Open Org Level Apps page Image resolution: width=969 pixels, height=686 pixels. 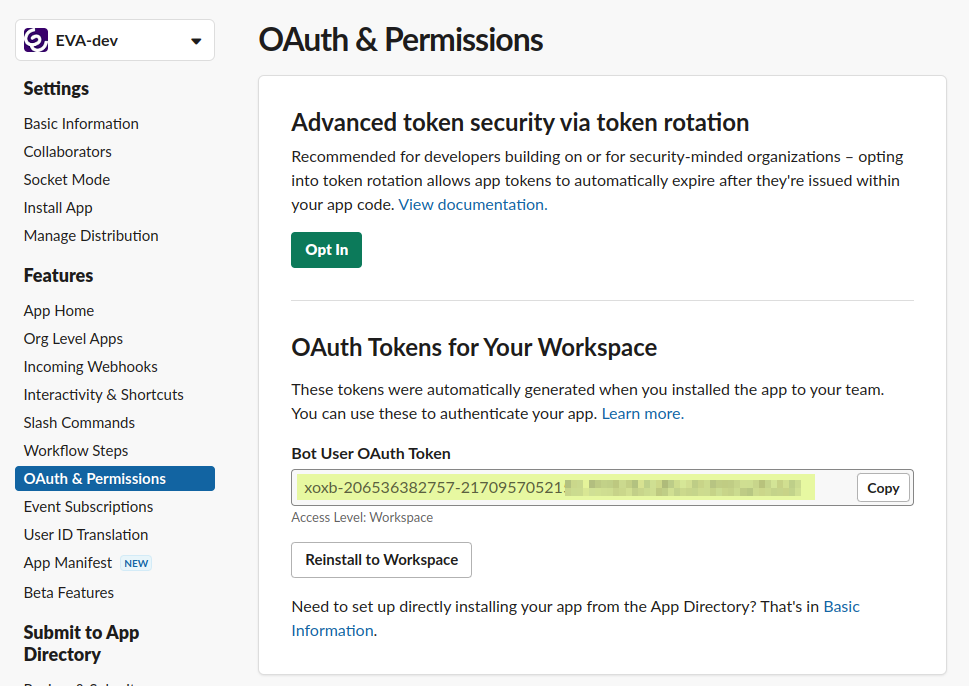point(73,339)
